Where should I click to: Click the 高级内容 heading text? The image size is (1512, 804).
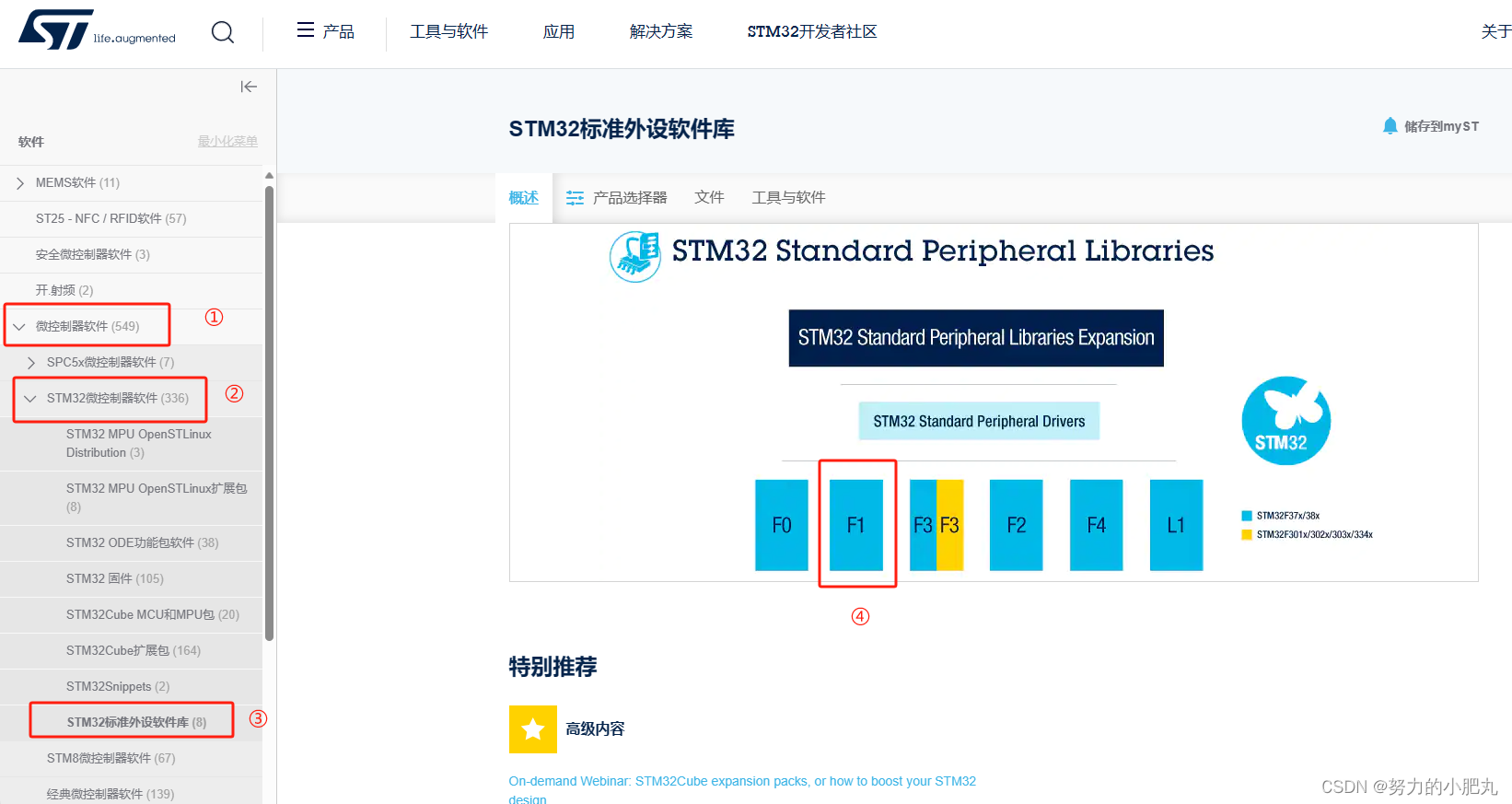coord(595,729)
